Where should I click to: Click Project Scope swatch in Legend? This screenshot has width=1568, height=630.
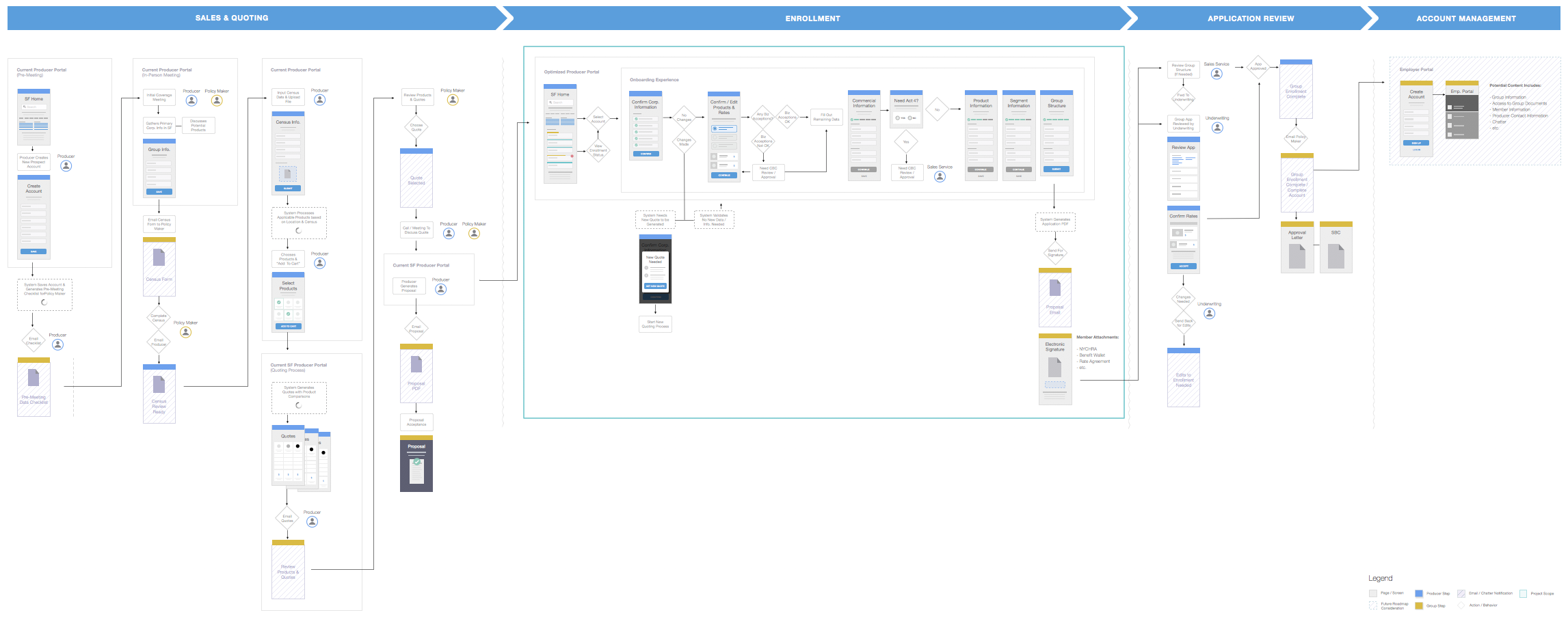[1523, 594]
